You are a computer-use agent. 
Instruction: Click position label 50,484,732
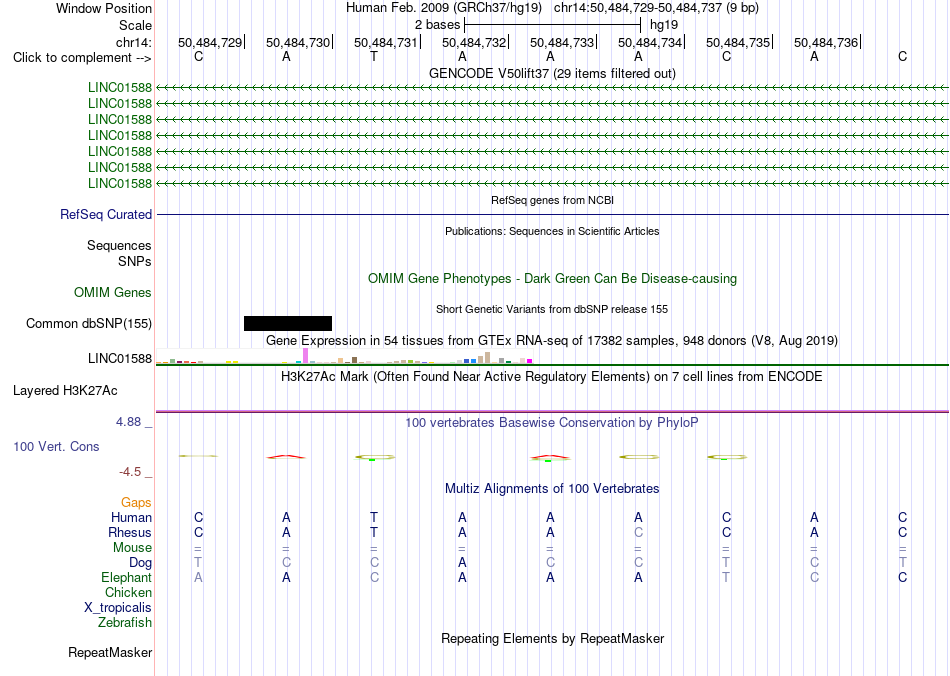[474, 42]
